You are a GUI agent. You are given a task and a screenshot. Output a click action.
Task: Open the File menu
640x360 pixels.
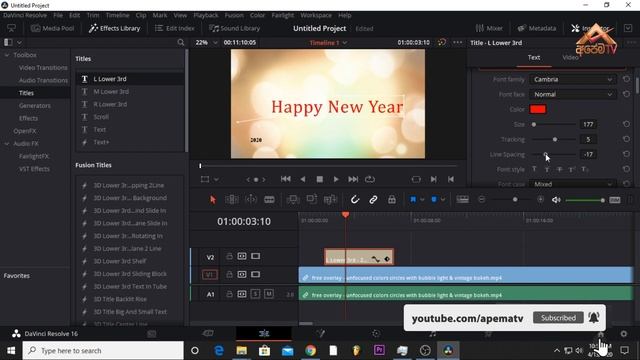point(58,15)
